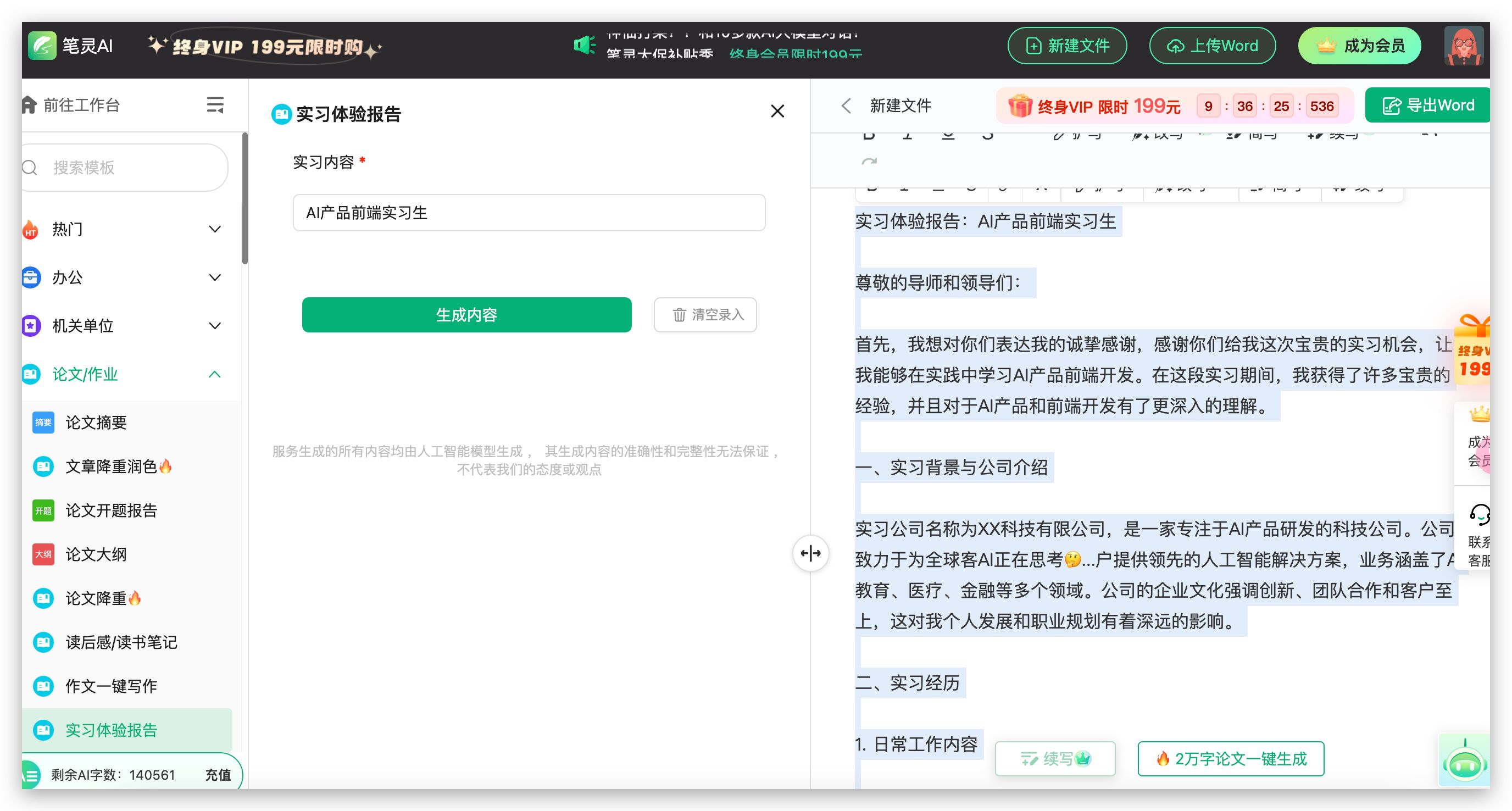Click 终身VIP 199元限时购 top banner

pos(265,46)
